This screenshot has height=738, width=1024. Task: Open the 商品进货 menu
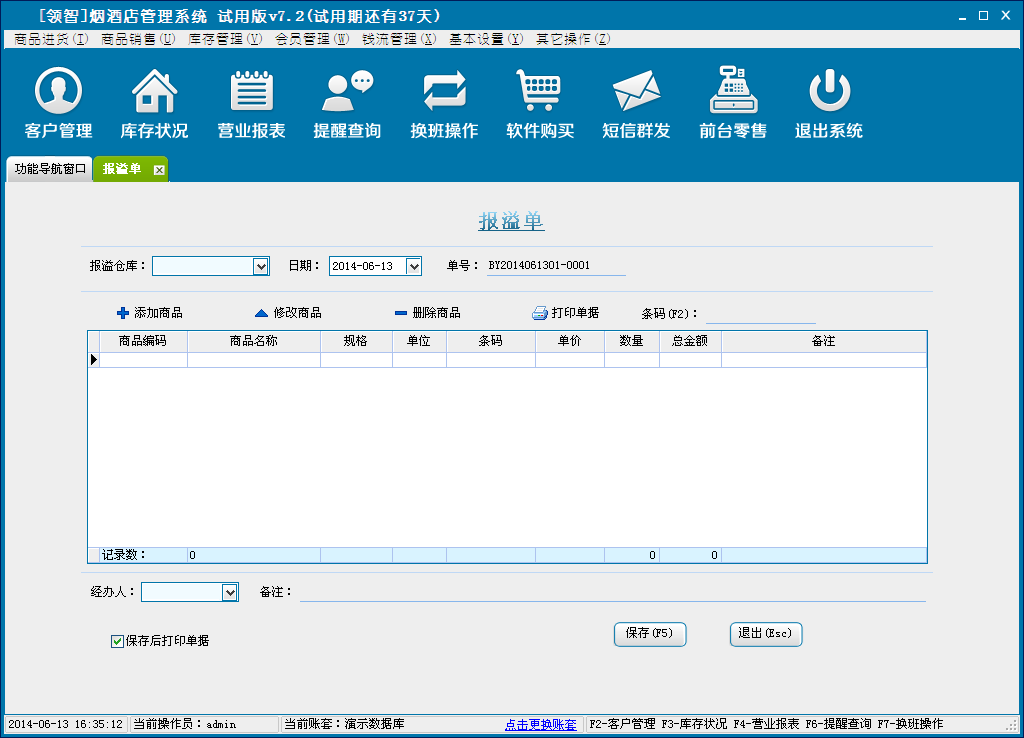[x=51, y=39]
